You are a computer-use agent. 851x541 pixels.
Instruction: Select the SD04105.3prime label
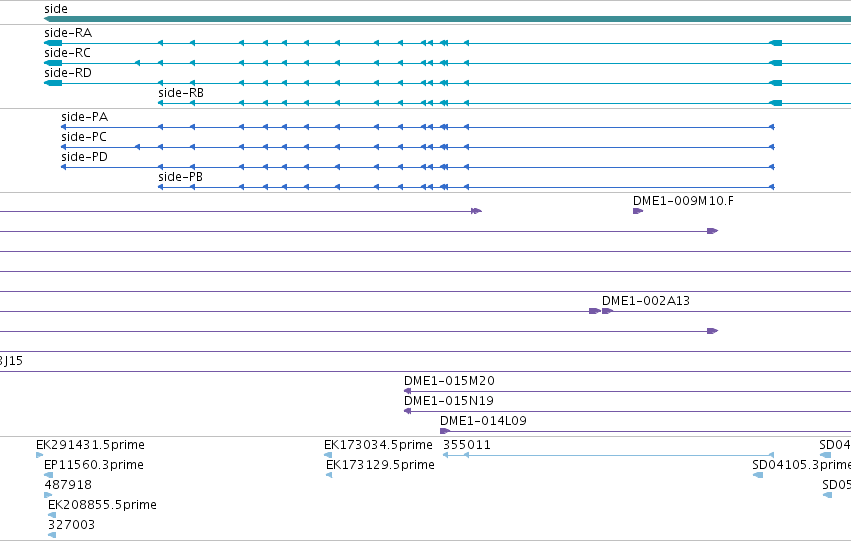tap(801, 465)
